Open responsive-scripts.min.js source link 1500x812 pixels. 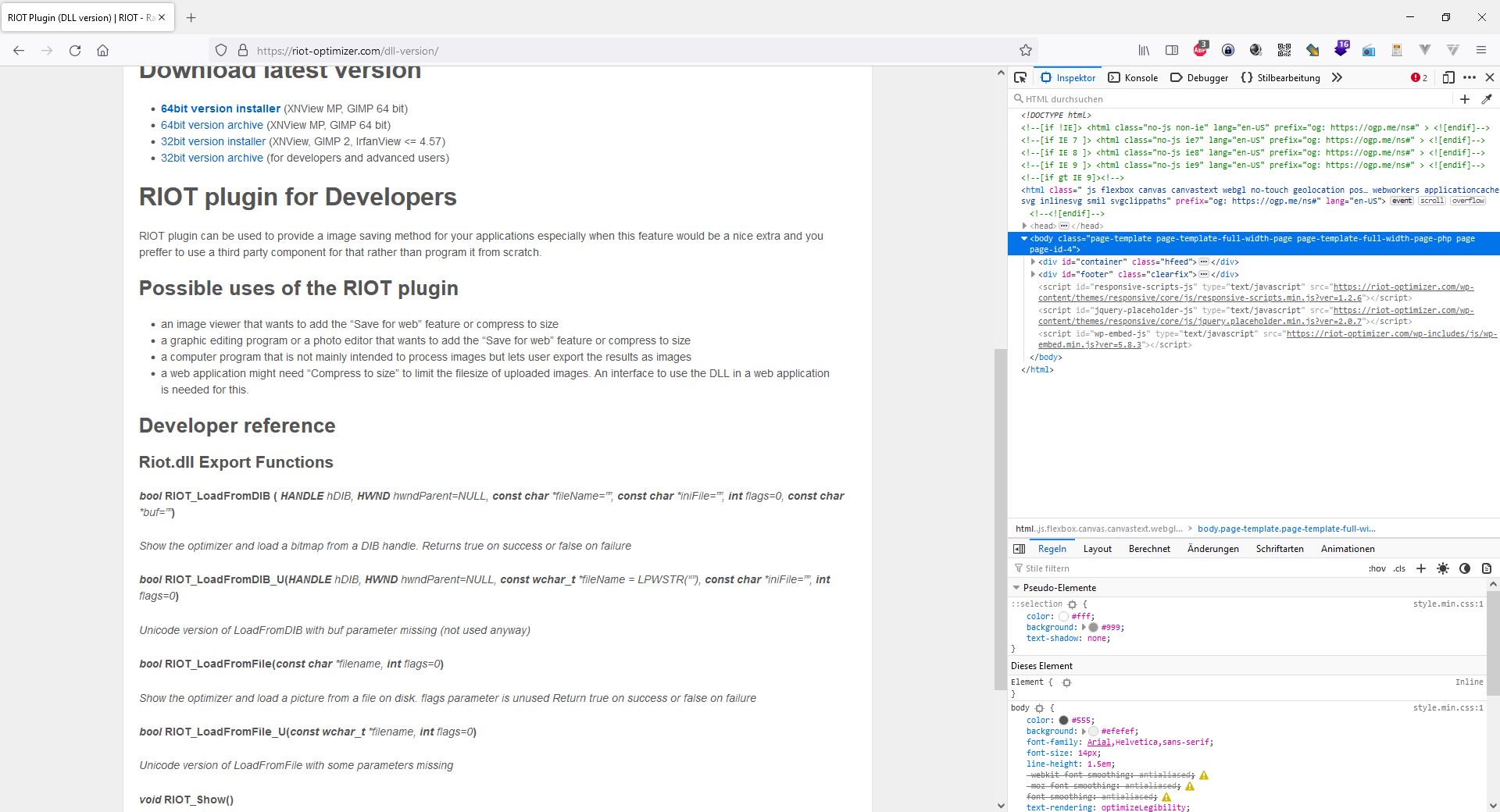pyautogui.click(x=1256, y=292)
